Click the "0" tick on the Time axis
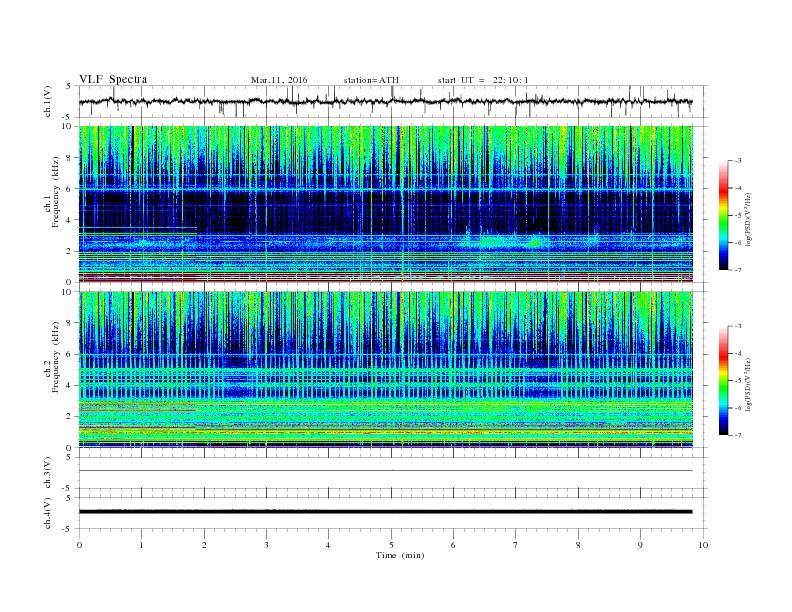The width and height of the screenshot is (792, 612). pyautogui.click(x=79, y=545)
